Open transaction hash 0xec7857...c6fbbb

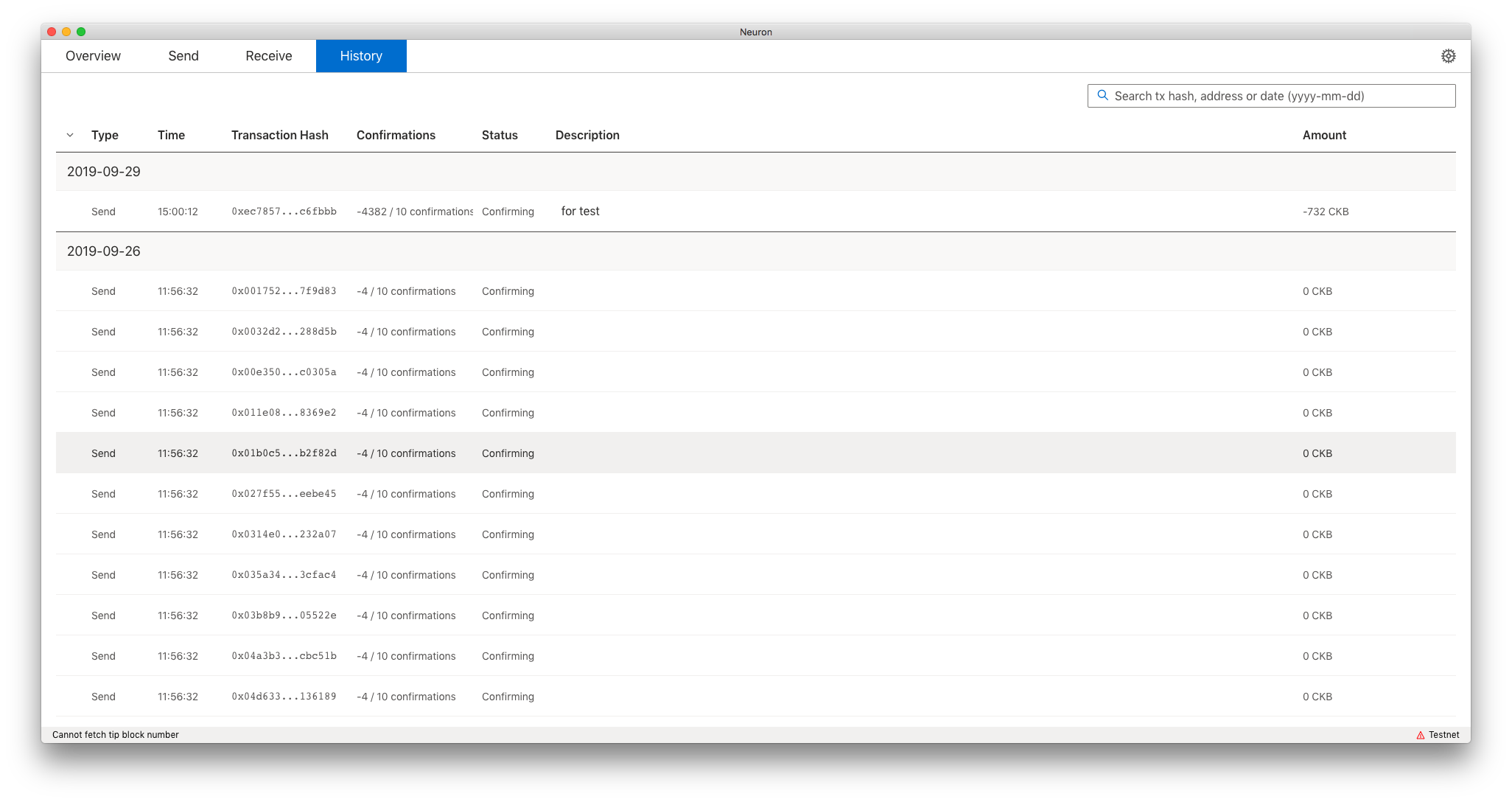click(284, 212)
